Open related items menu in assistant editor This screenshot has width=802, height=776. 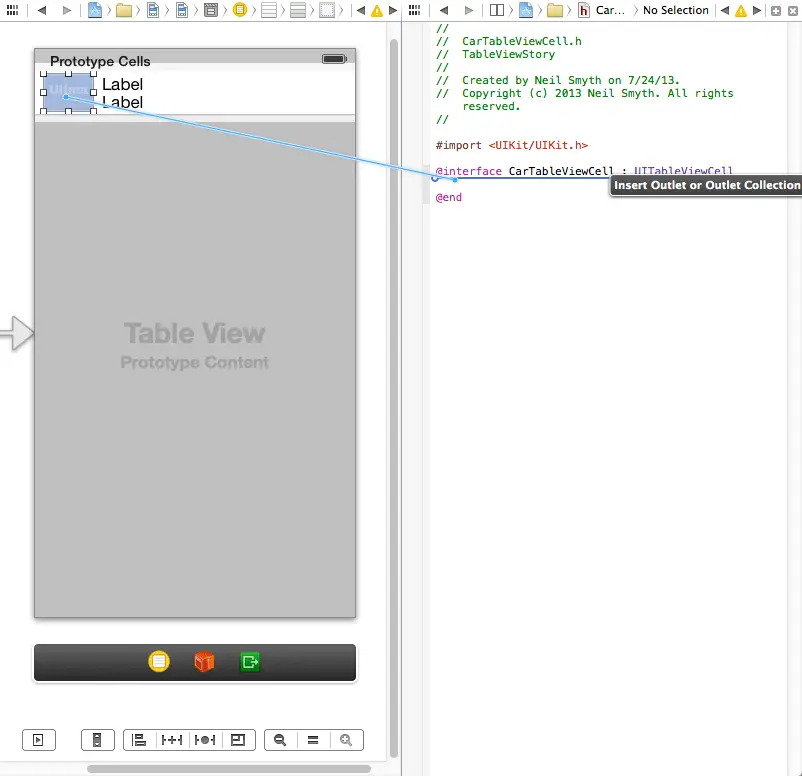[413, 10]
